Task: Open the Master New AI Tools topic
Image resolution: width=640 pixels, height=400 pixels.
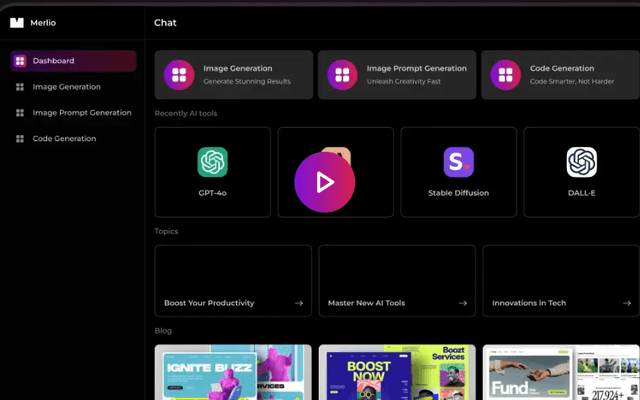Action: [x=397, y=281]
